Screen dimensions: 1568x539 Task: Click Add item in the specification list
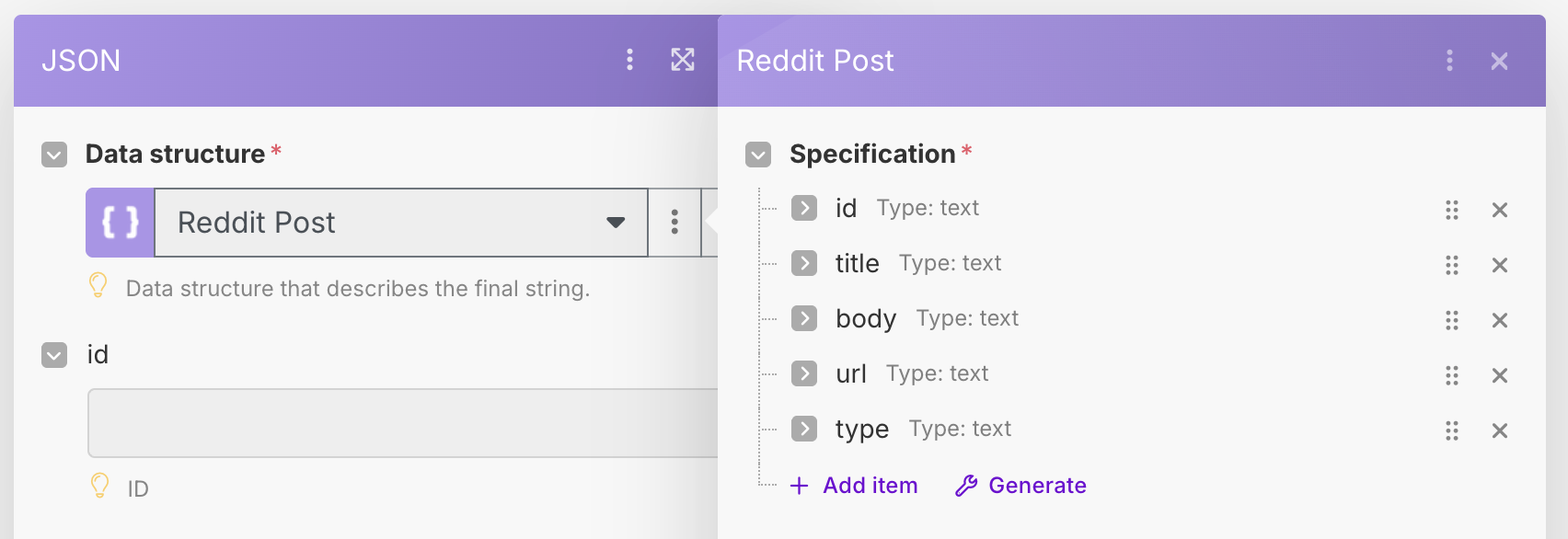(853, 485)
